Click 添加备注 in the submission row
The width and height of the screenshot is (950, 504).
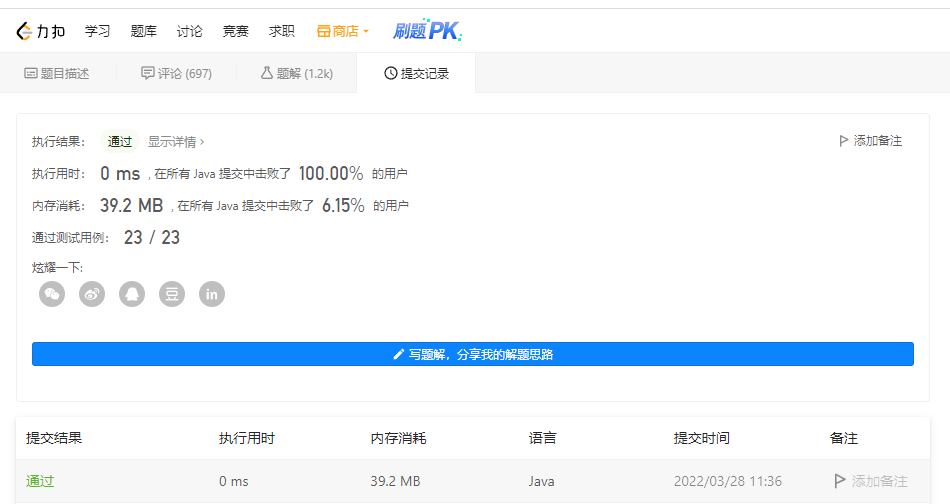pyautogui.click(x=871, y=481)
